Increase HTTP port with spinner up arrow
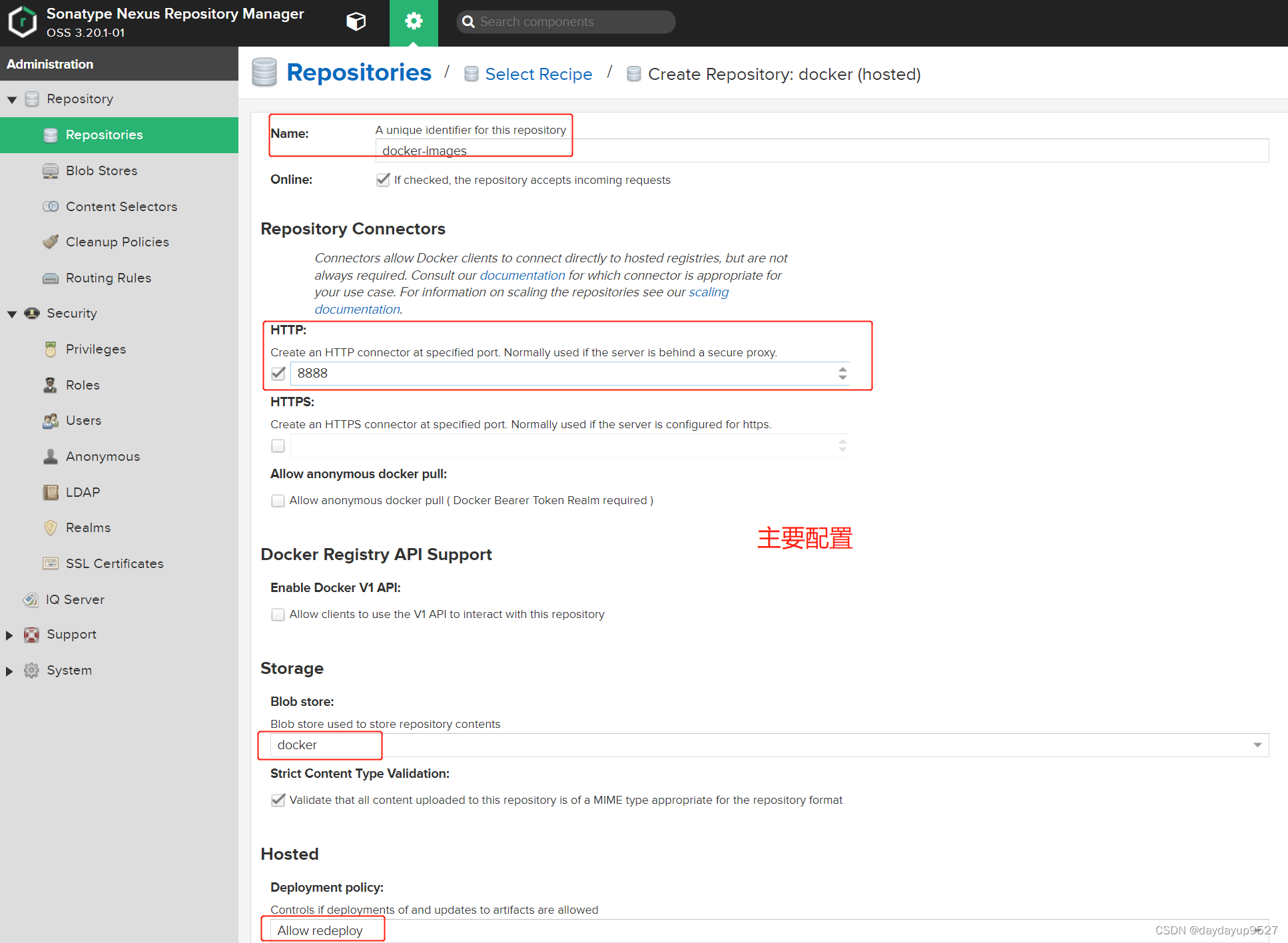The image size is (1288, 943). click(x=842, y=368)
